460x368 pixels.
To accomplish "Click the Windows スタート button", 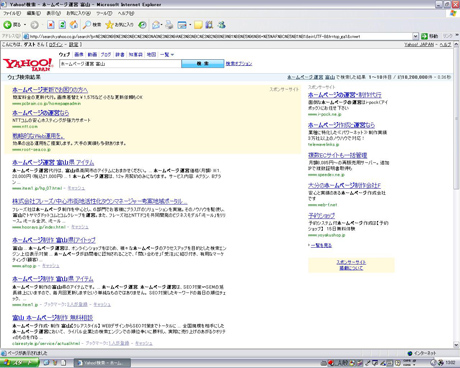I will click(19, 363).
